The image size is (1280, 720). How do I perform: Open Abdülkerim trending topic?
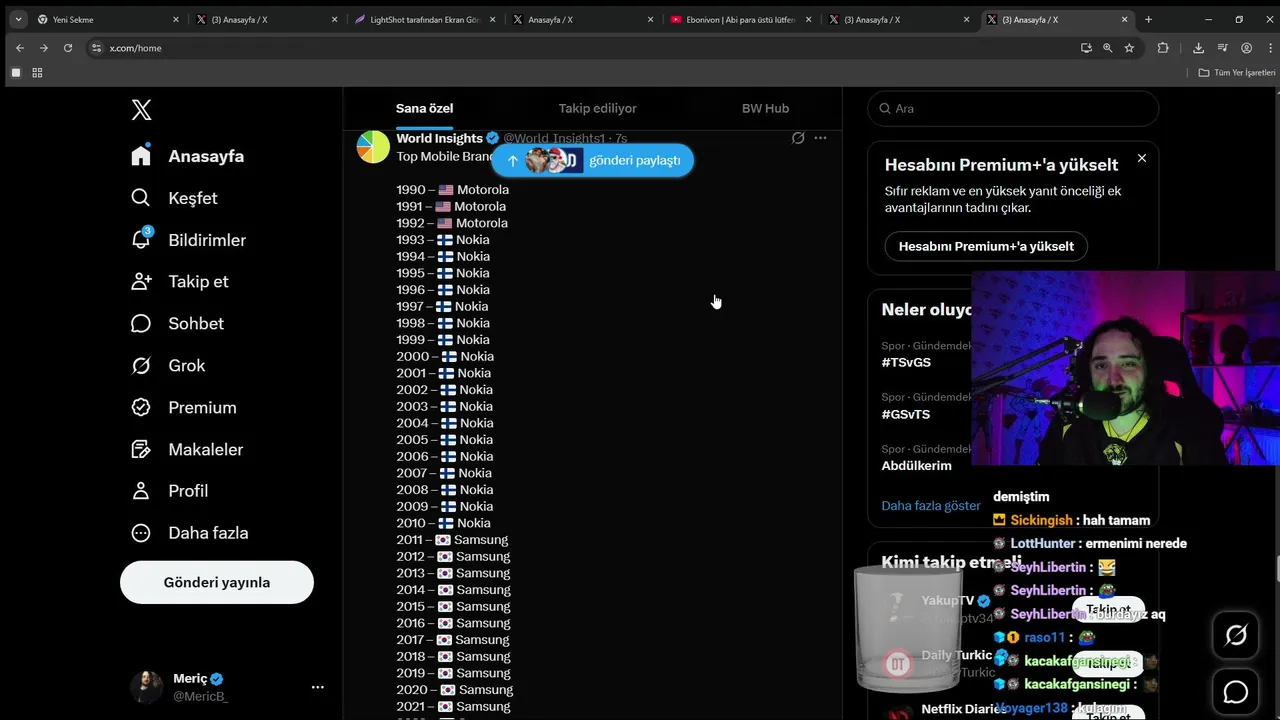916,466
